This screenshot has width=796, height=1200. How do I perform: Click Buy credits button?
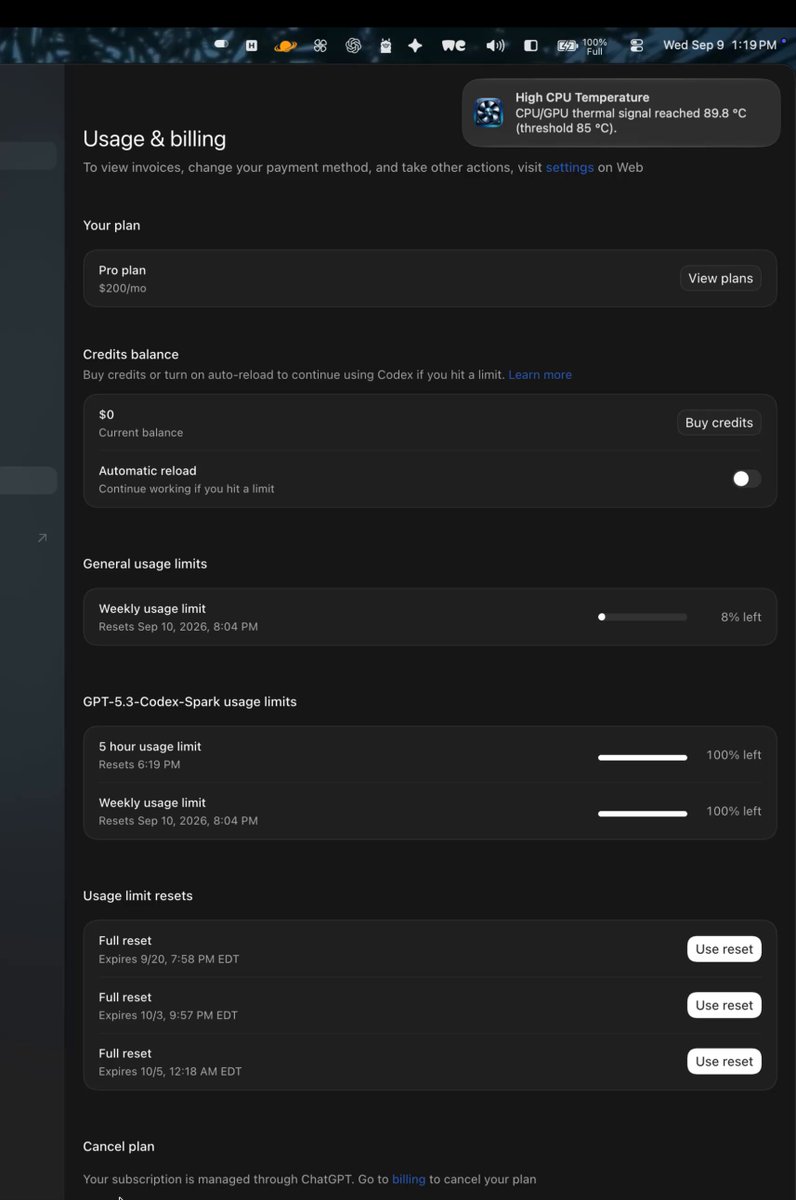coord(719,423)
